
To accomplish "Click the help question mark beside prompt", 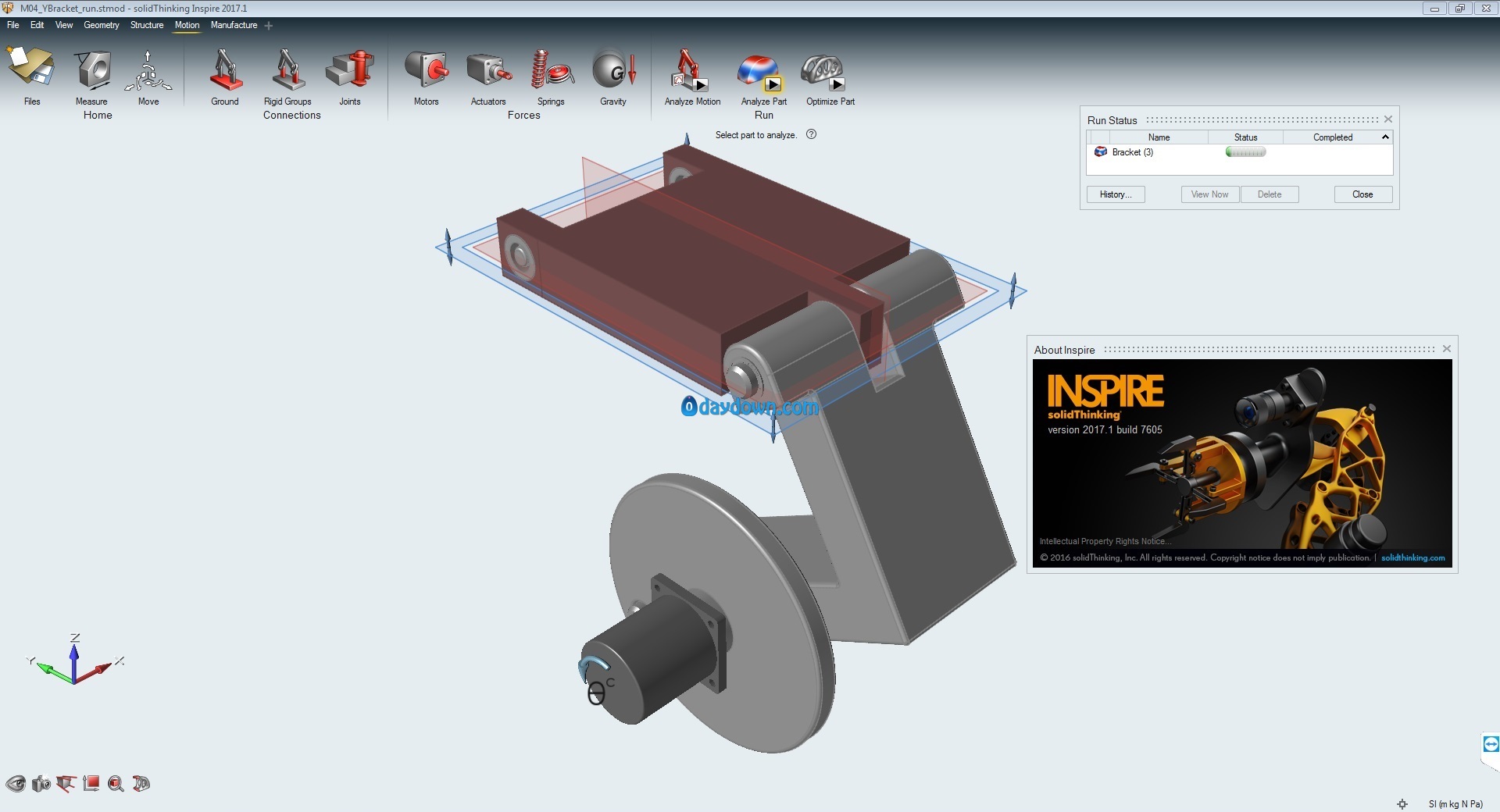I will 811,134.
